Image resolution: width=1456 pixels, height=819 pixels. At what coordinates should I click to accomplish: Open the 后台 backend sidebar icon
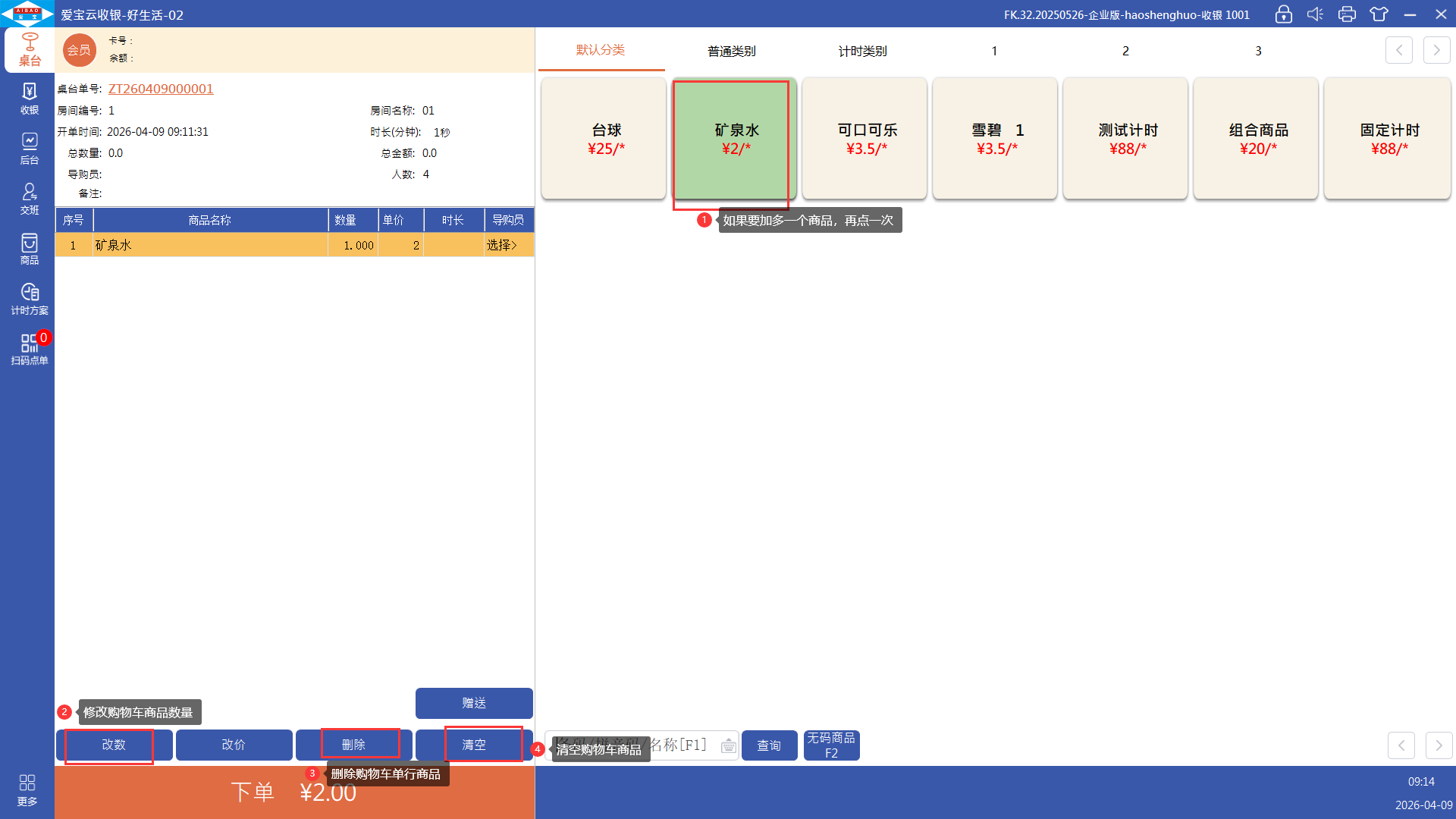29,149
